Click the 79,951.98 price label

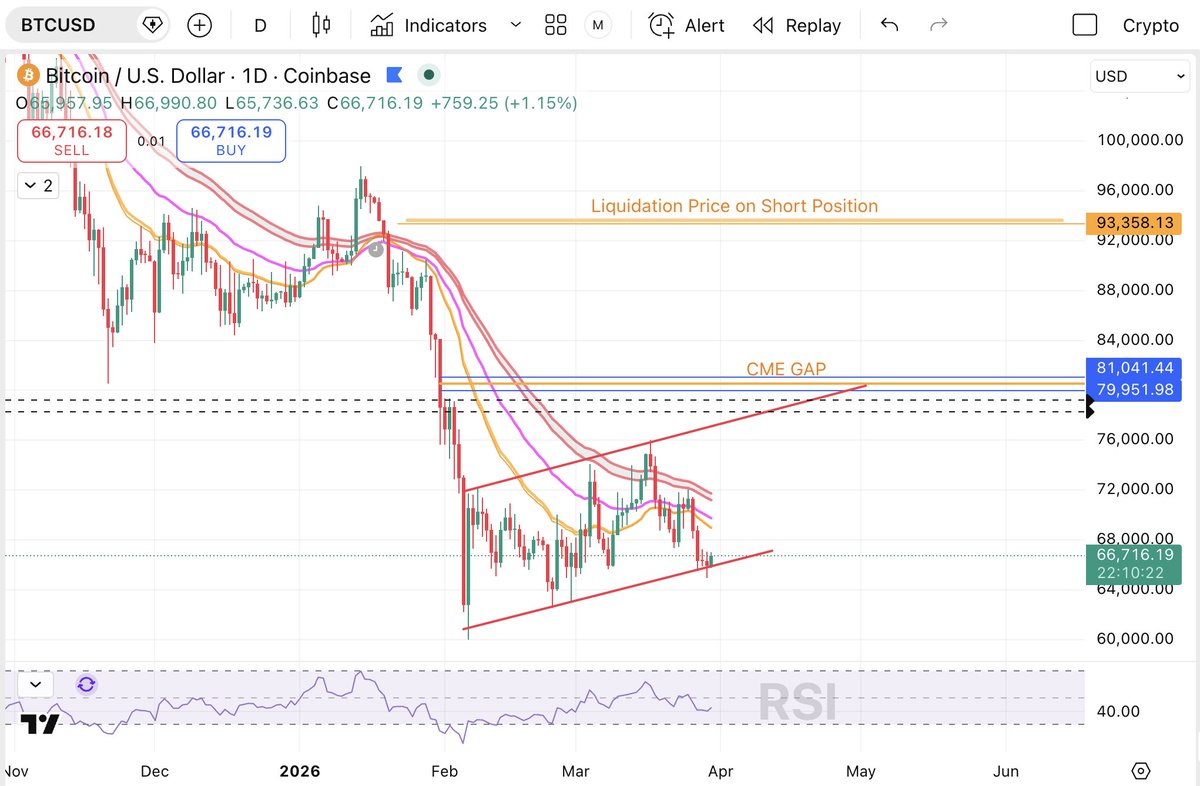pos(1136,390)
